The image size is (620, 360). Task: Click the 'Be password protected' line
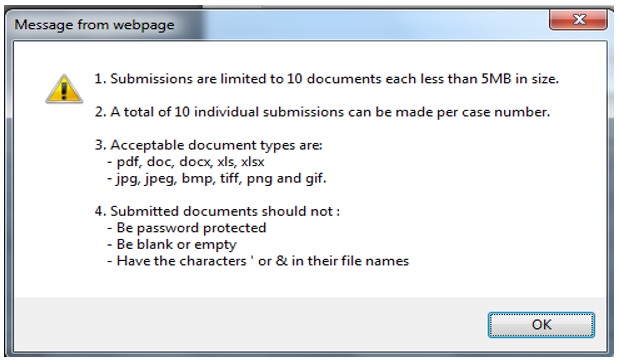pyautogui.click(x=187, y=228)
